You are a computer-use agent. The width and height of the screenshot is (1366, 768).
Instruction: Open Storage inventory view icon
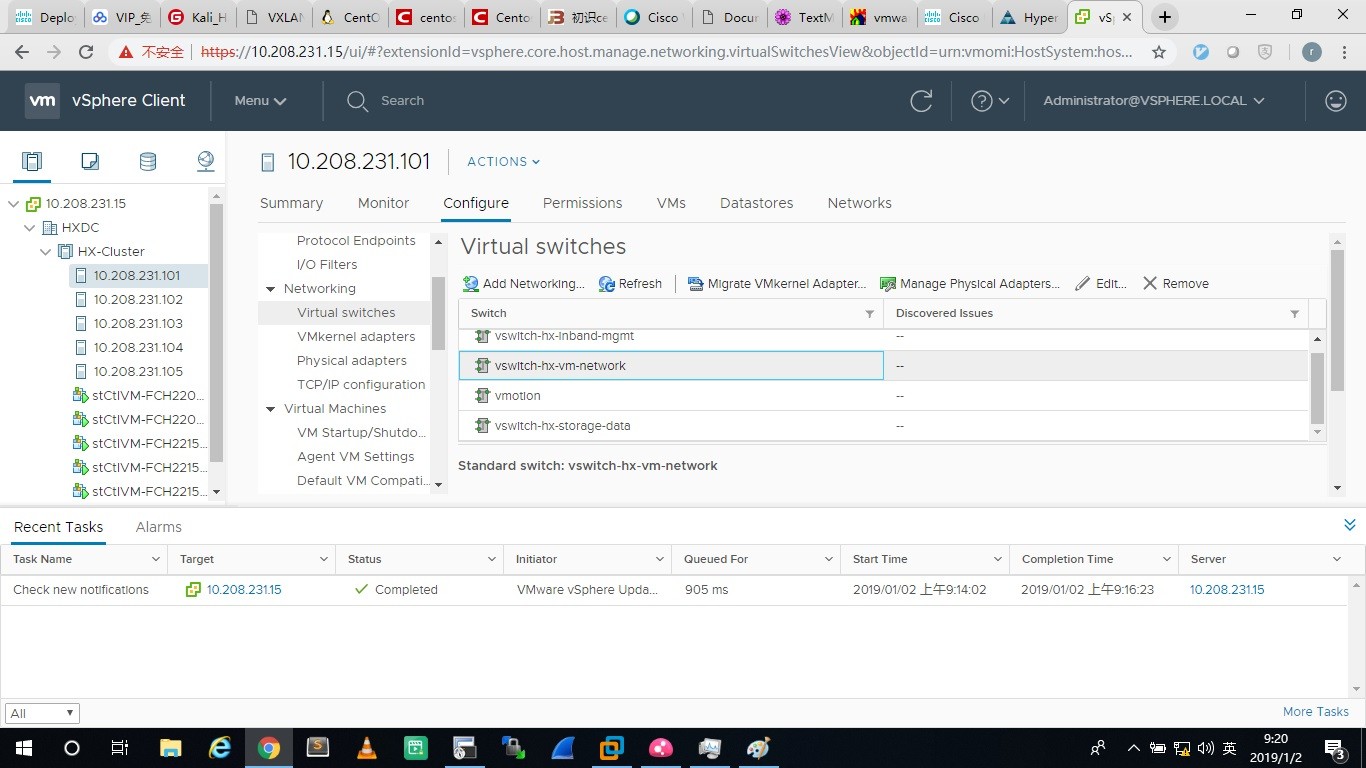[148, 161]
